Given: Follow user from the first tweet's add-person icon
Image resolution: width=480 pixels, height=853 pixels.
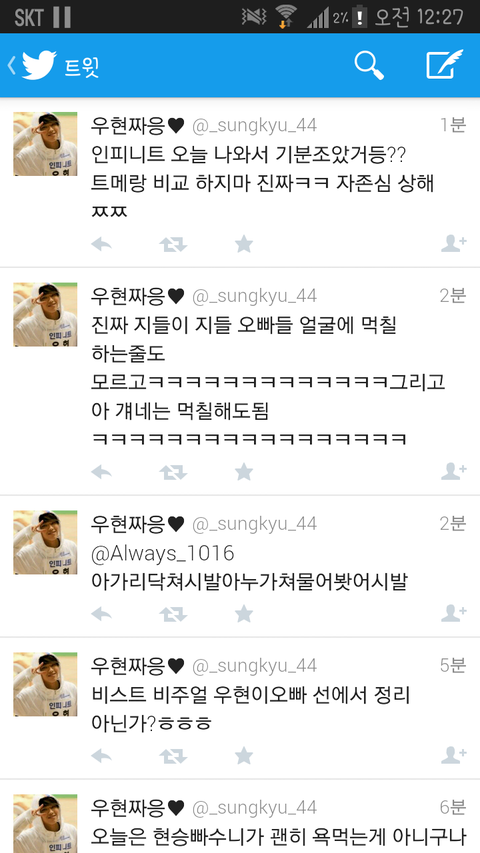Looking at the screenshot, I should tap(453, 244).
